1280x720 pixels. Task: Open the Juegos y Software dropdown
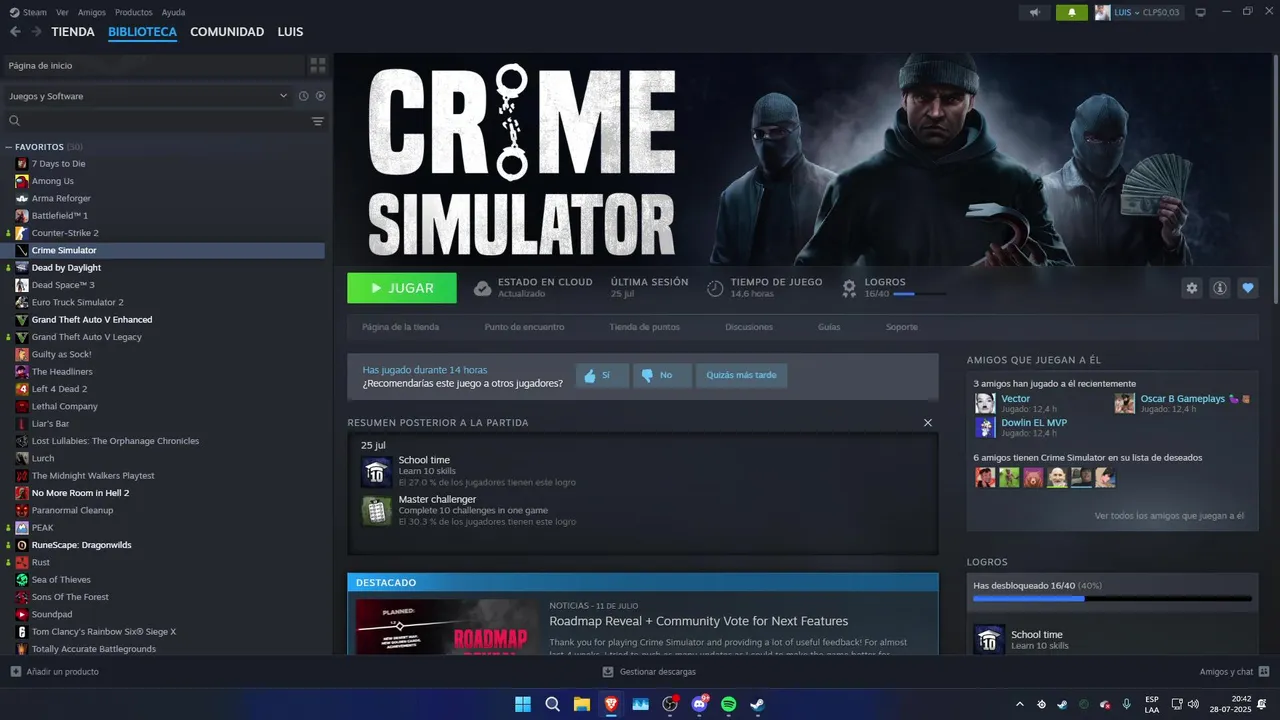pyautogui.click(x=147, y=96)
